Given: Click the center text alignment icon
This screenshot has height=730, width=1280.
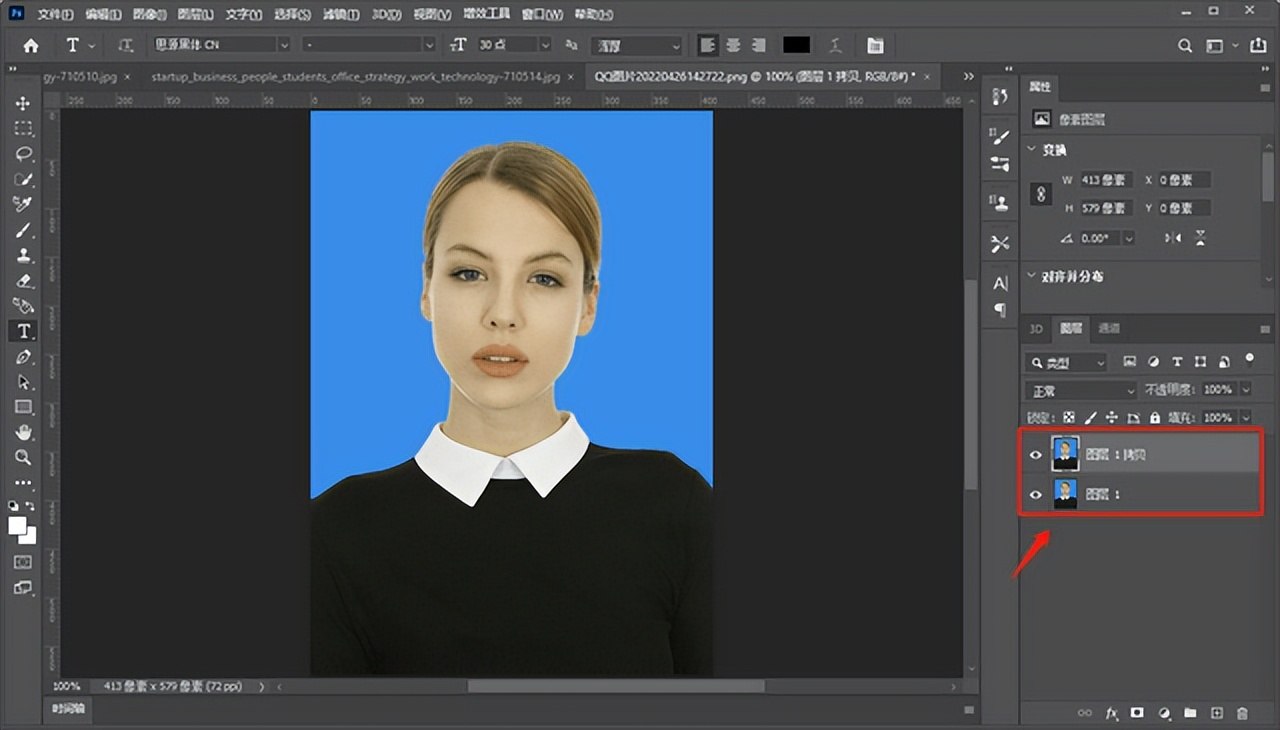Looking at the screenshot, I should [733, 45].
